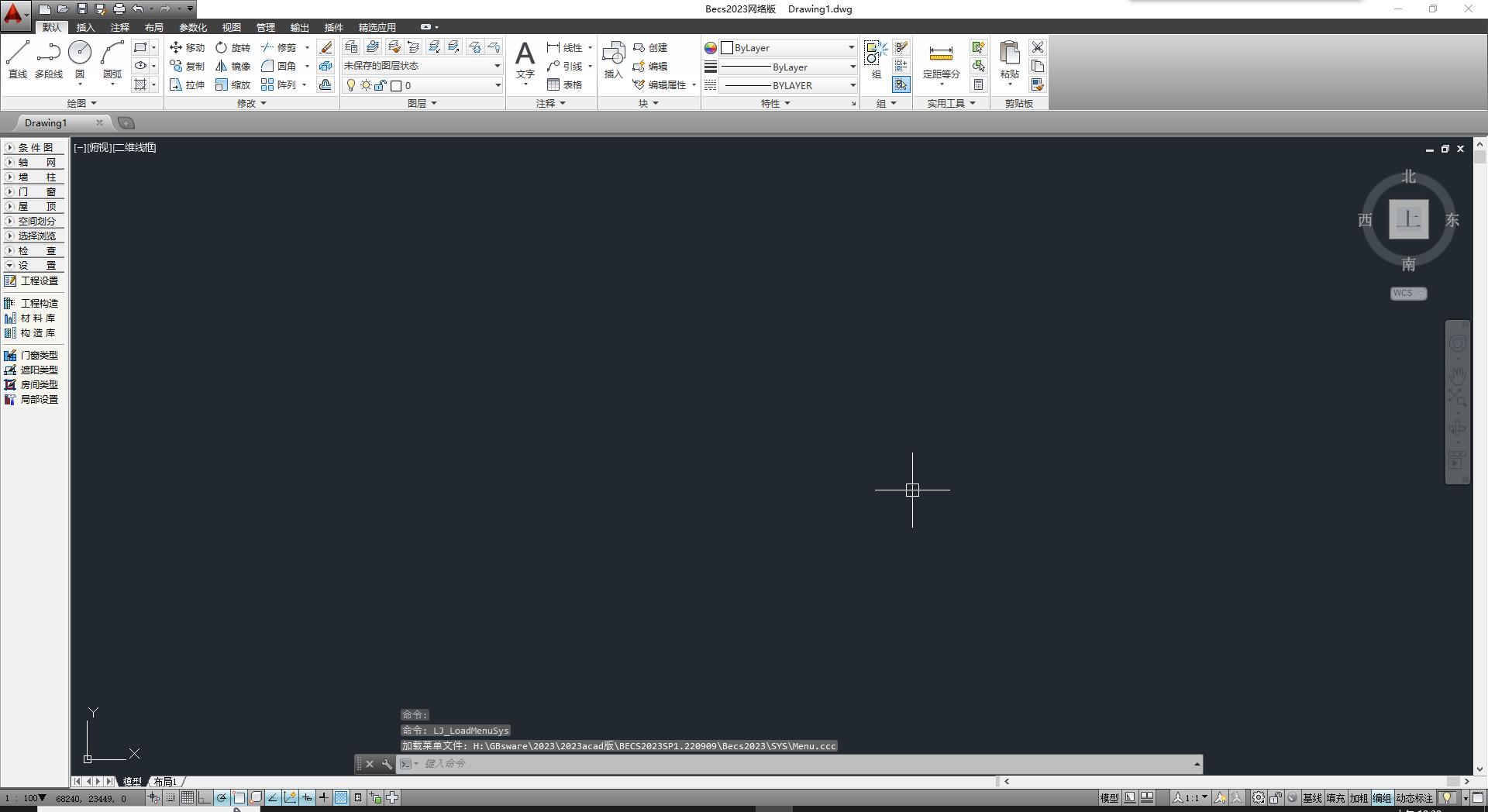Open 材料库 from the sidebar
The width and height of the screenshot is (1488, 812).
pyautogui.click(x=37, y=318)
